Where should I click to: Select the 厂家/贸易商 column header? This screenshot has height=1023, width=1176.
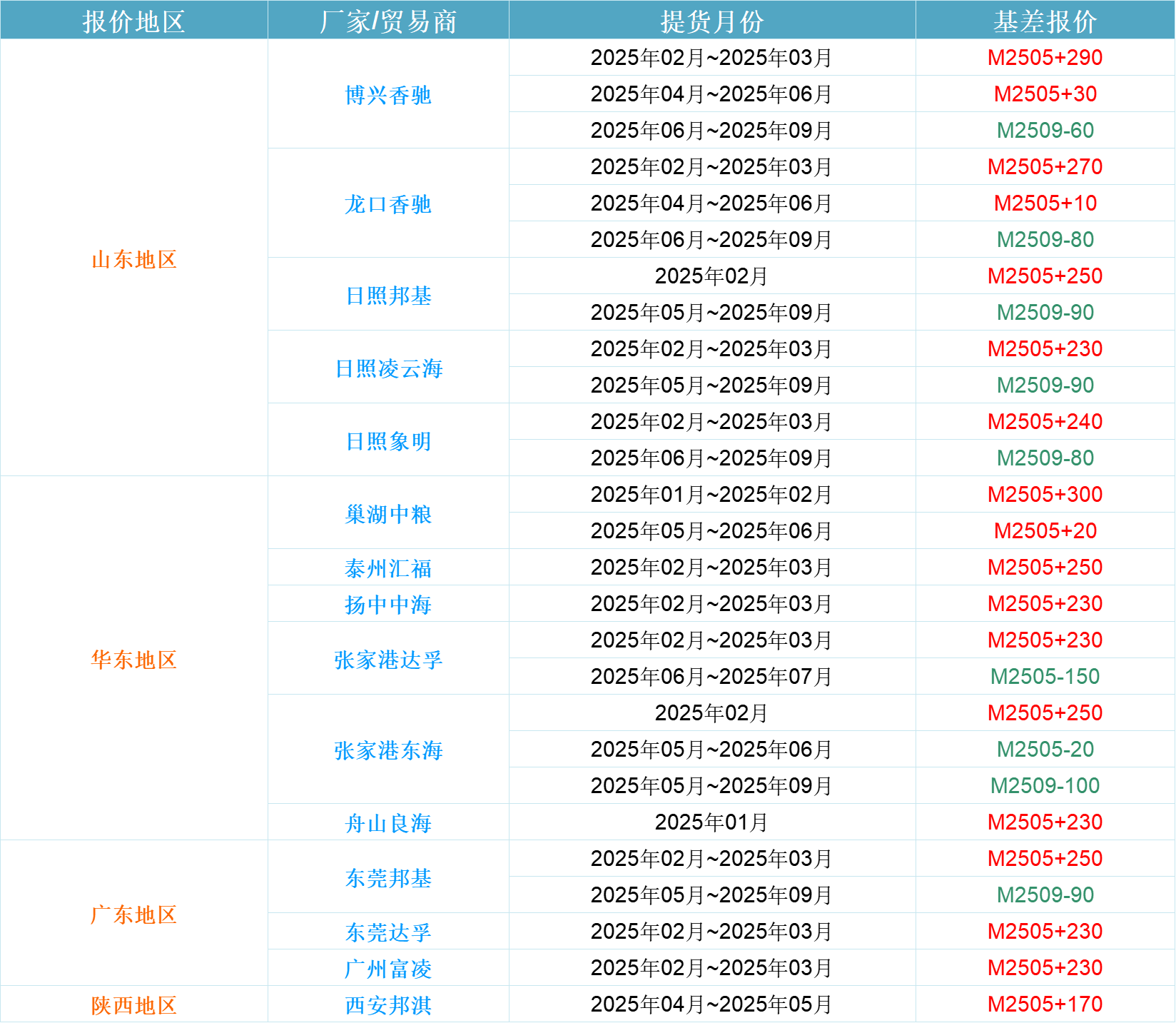[388, 21]
